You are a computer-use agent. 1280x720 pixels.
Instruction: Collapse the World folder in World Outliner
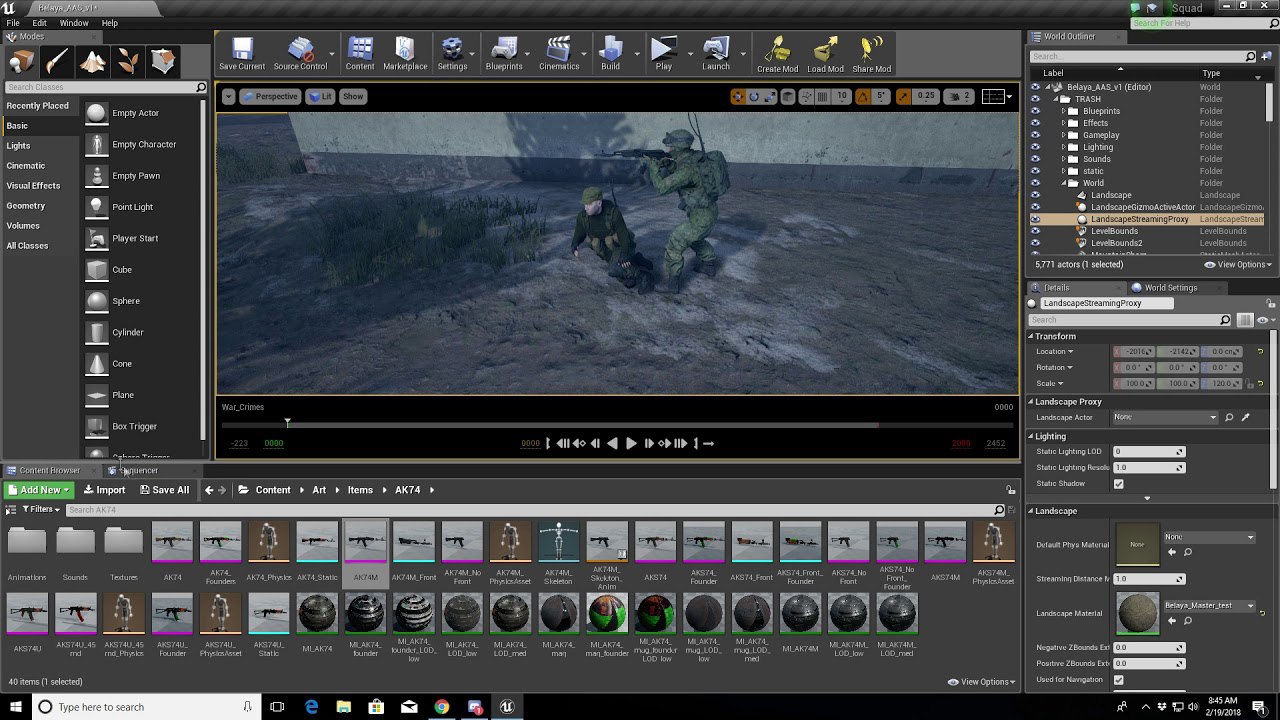1063,183
